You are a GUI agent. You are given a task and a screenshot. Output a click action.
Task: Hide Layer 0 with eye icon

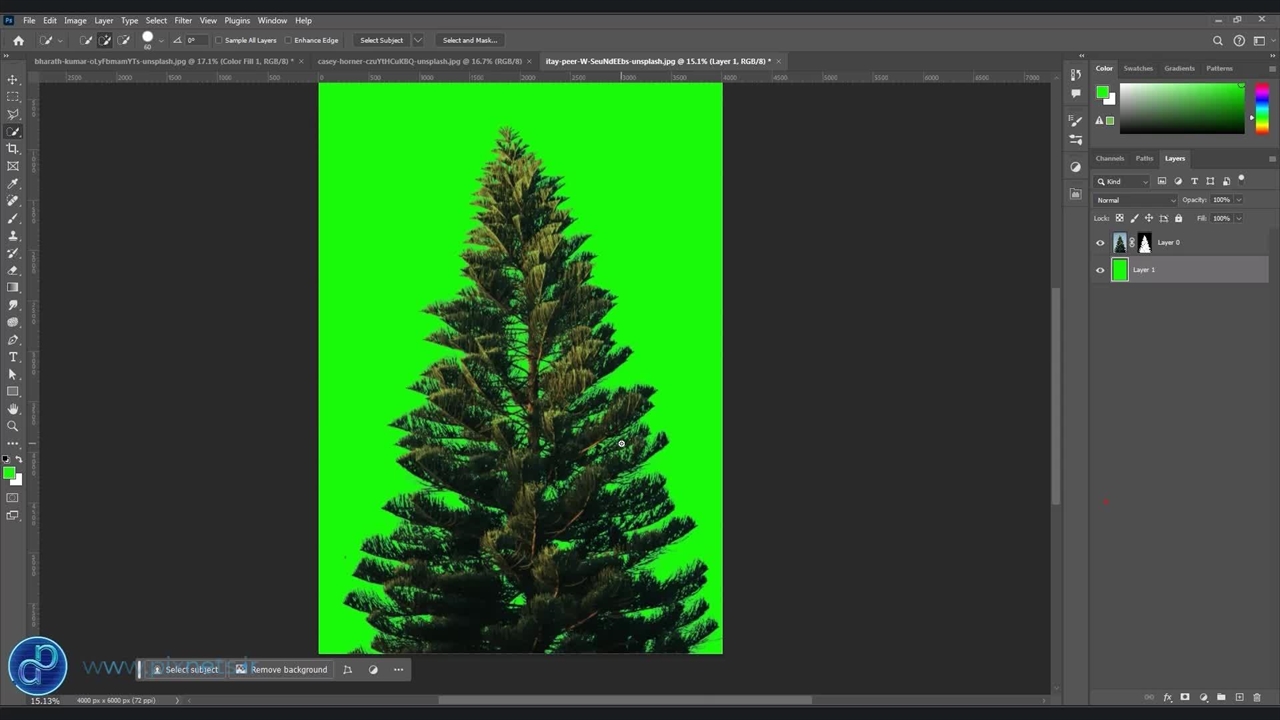click(1100, 243)
